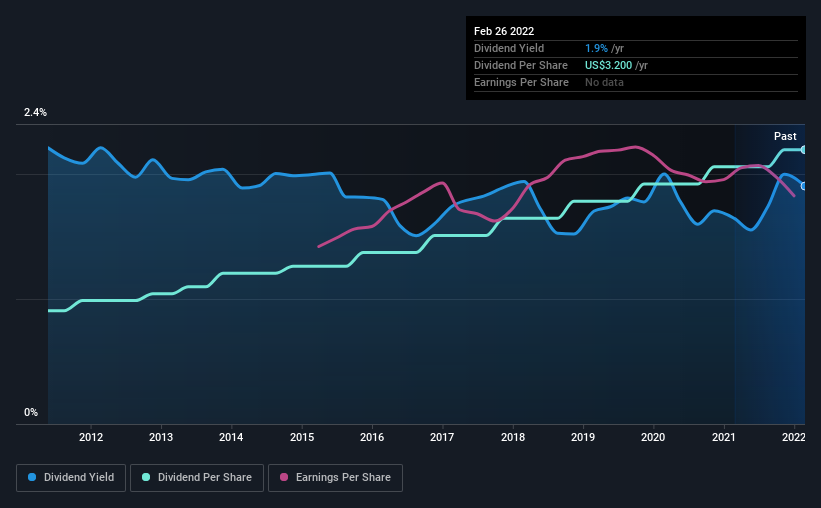The width and height of the screenshot is (821, 508).
Task: Click the 0% y-axis label
Action: click(31, 412)
